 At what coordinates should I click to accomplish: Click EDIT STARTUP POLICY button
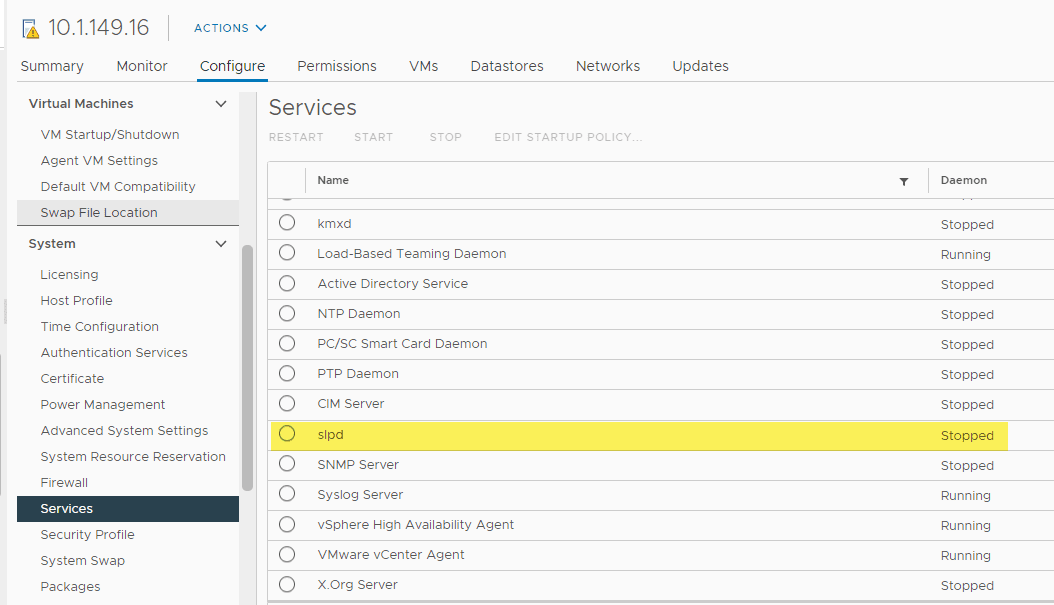click(568, 137)
